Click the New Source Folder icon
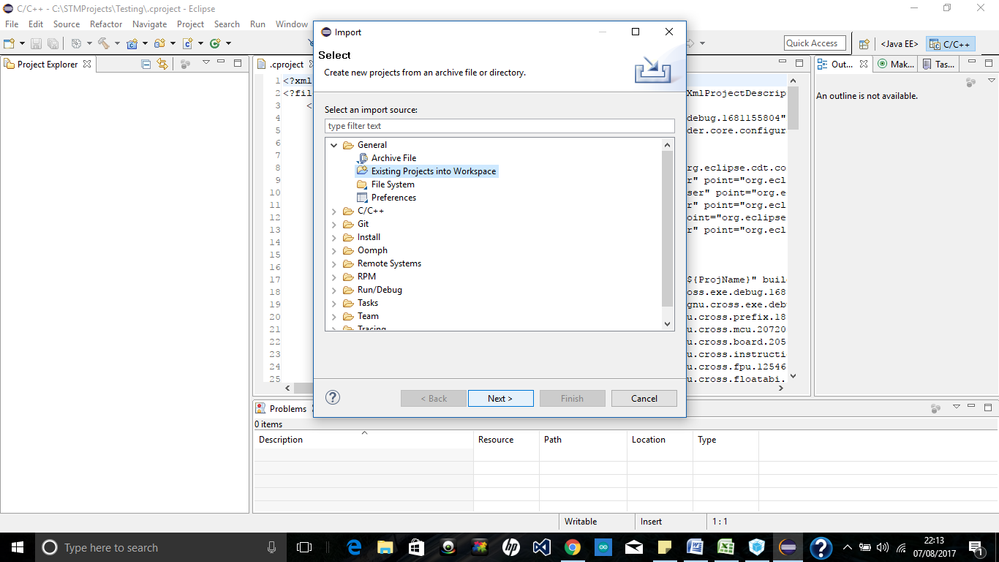Screen dimensions: 999x562 point(159,43)
